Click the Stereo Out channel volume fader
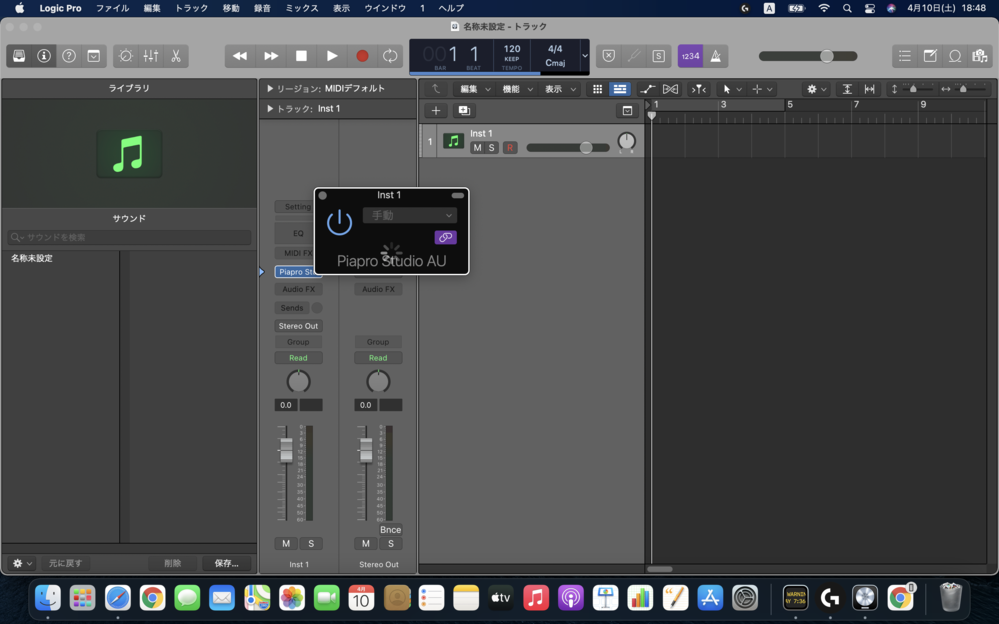The image size is (999, 624). click(x=366, y=450)
